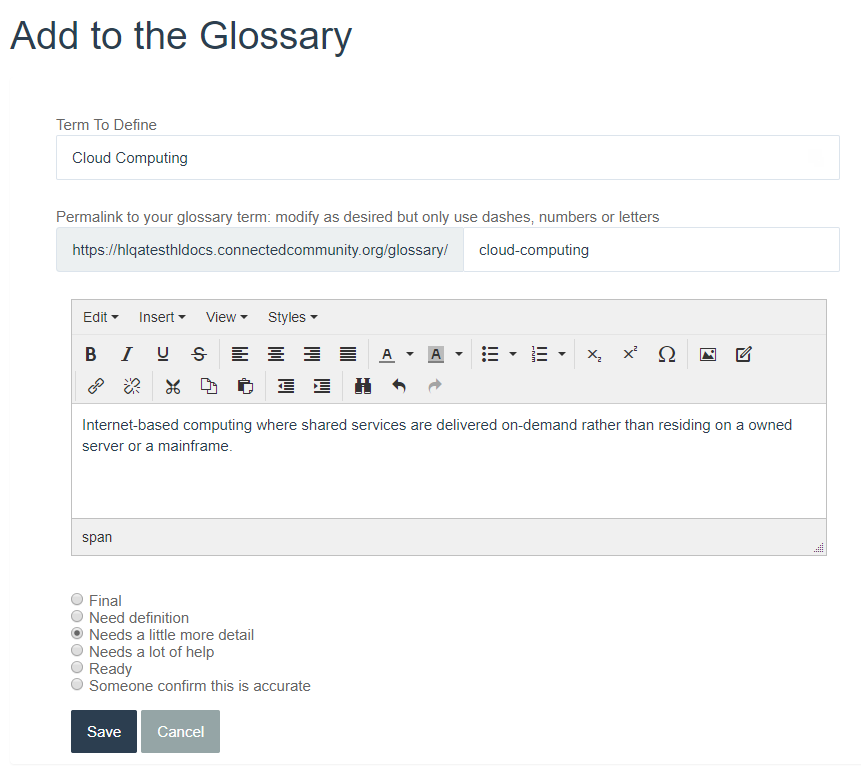Open numbered list style dropdown arrow
Viewport: 861px width, 777px height.
pyautogui.click(x=562, y=354)
